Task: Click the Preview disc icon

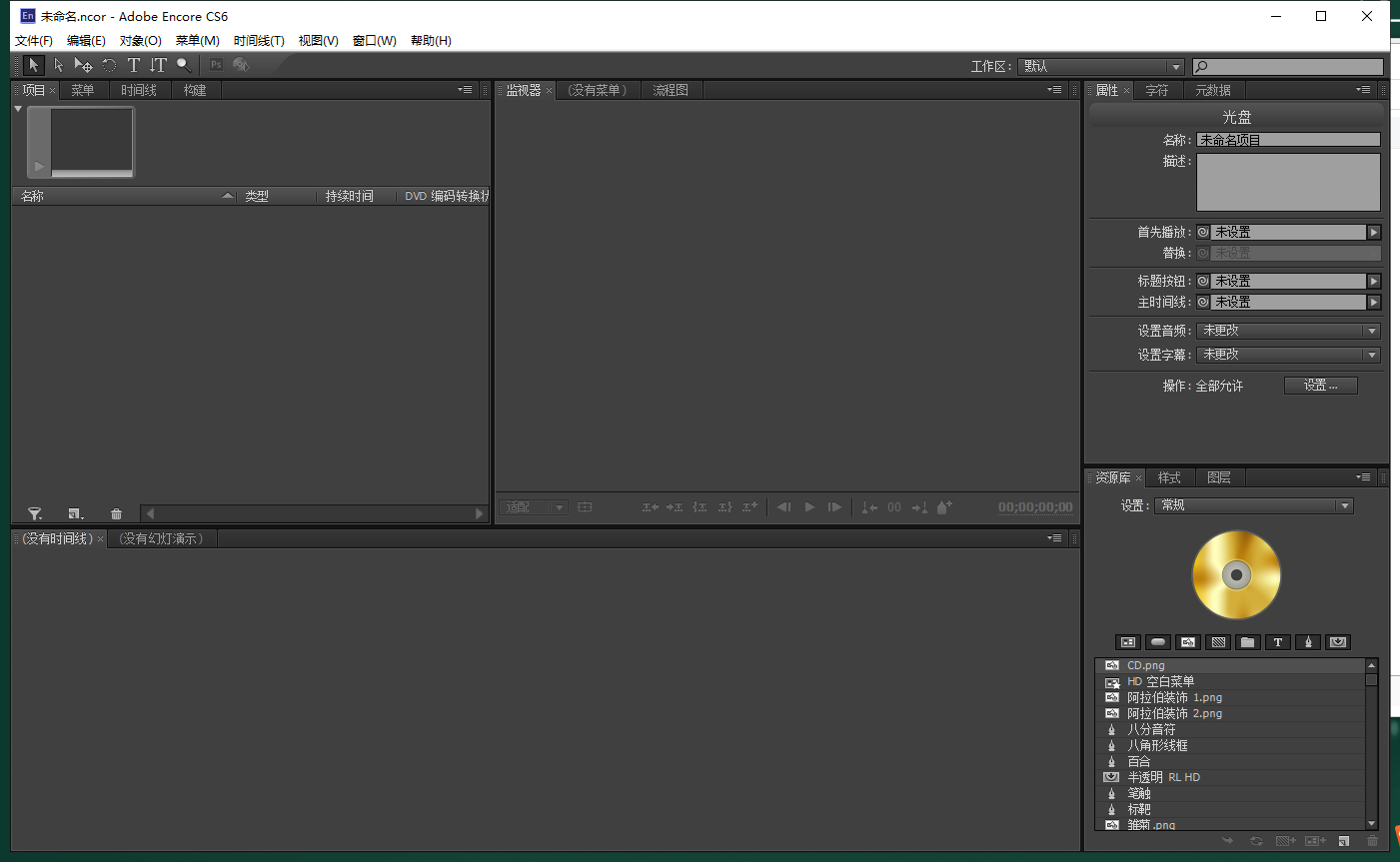Action: click(x=241, y=65)
